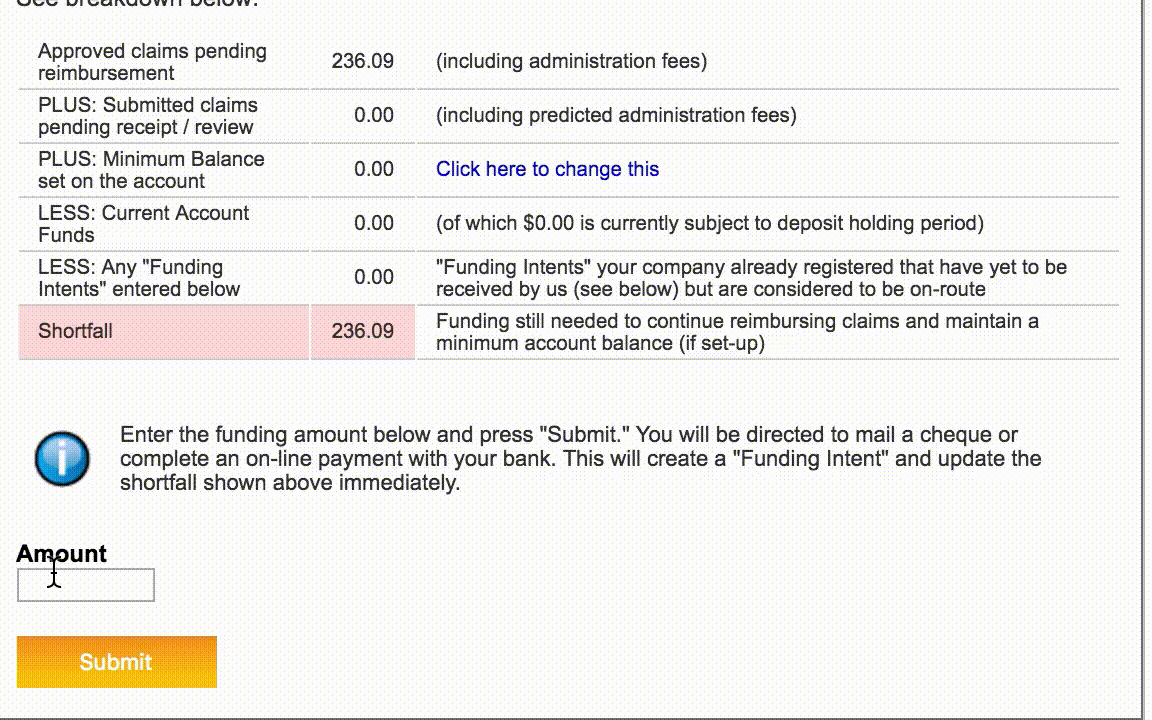Click the 0.00 value in Funding Intents row
This screenshot has width=1152, height=720.
coord(373,277)
